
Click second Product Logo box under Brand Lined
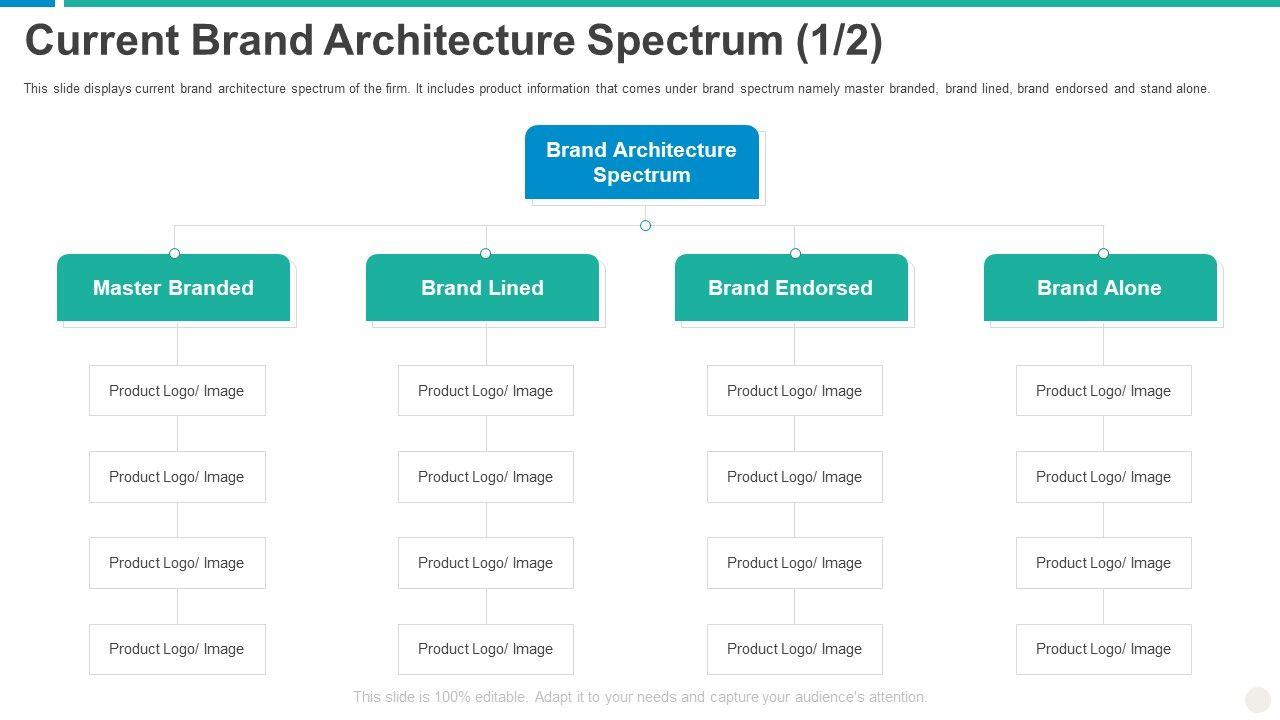[486, 477]
